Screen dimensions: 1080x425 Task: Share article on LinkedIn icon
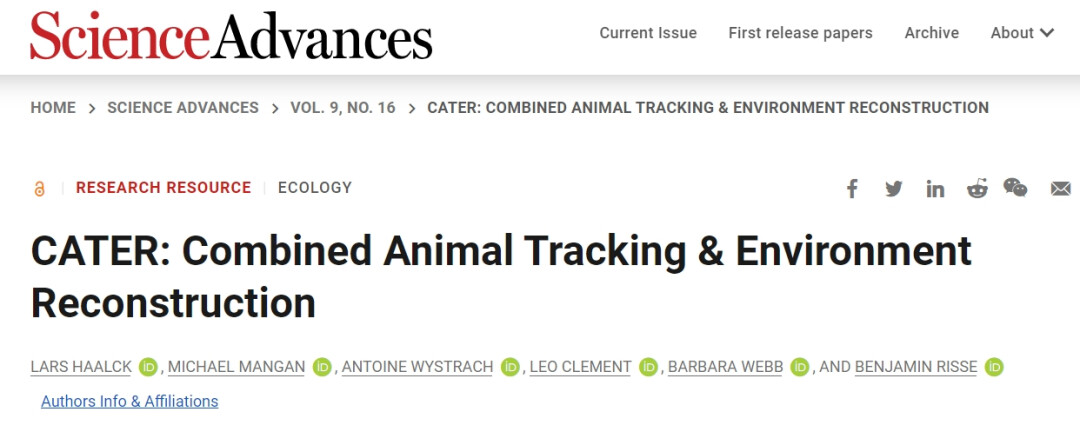pyautogui.click(x=935, y=188)
